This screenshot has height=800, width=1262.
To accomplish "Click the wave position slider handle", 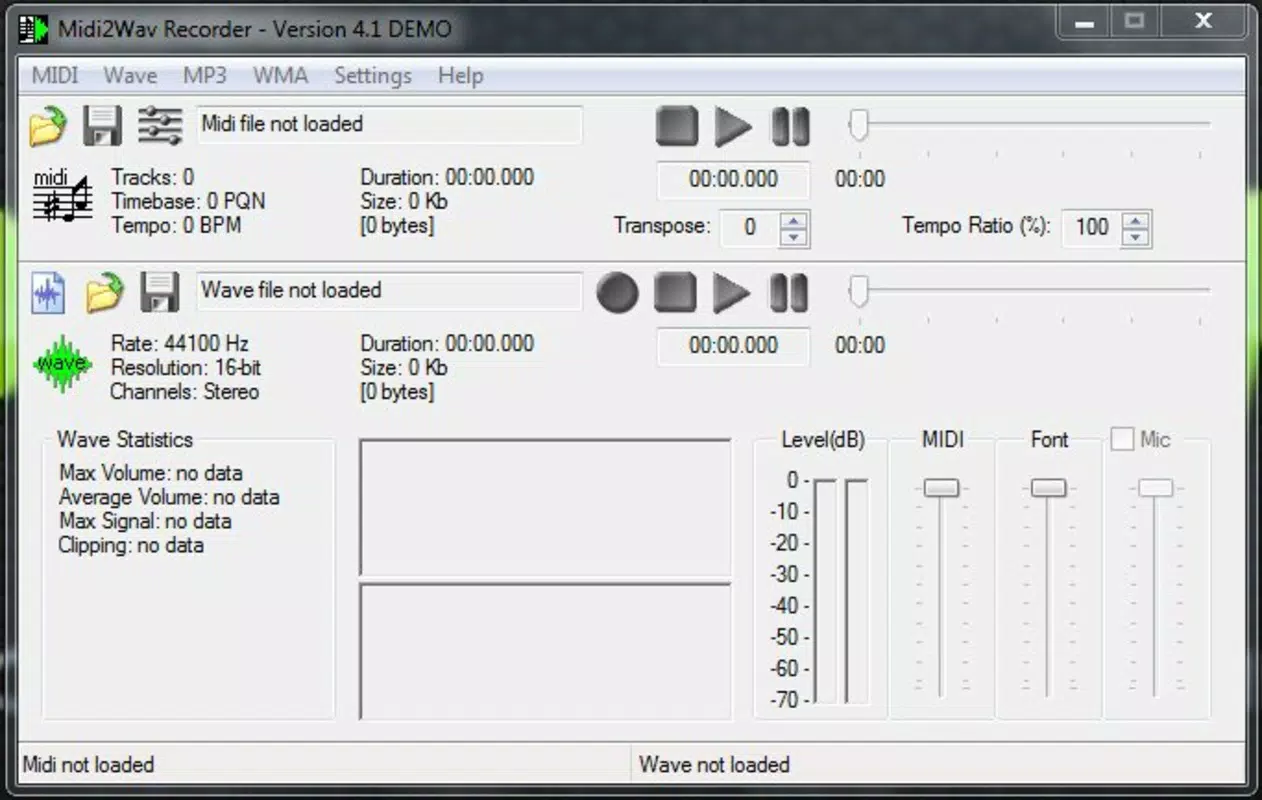I will [x=858, y=291].
